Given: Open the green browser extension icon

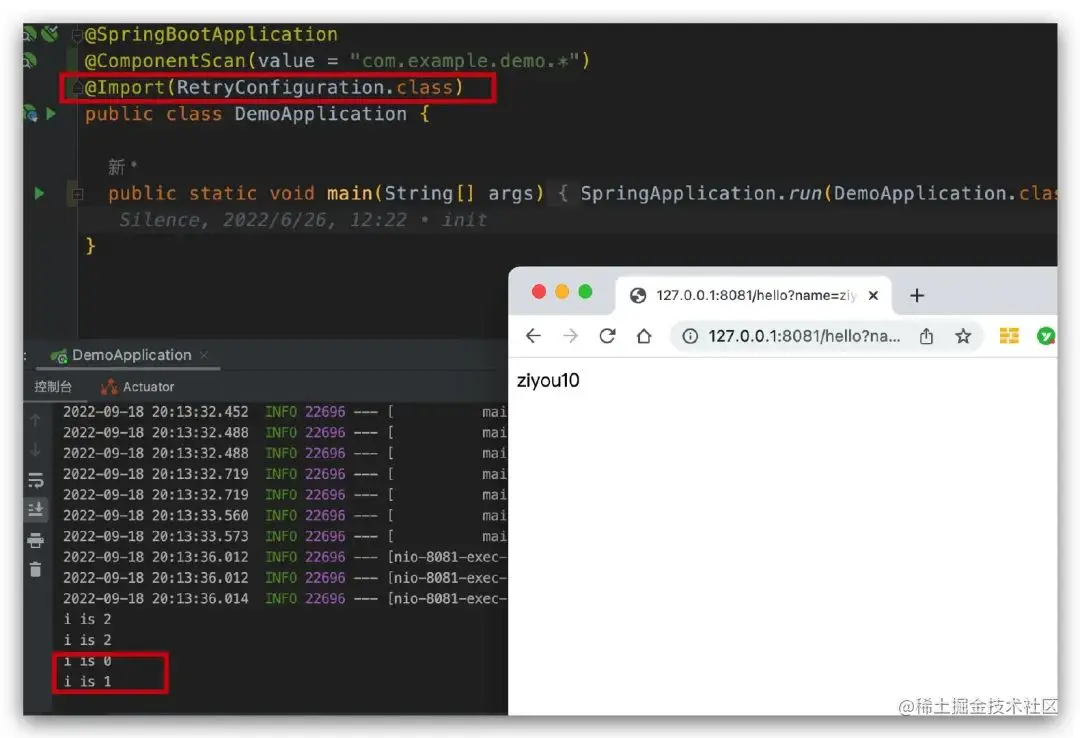Looking at the screenshot, I should (1046, 336).
